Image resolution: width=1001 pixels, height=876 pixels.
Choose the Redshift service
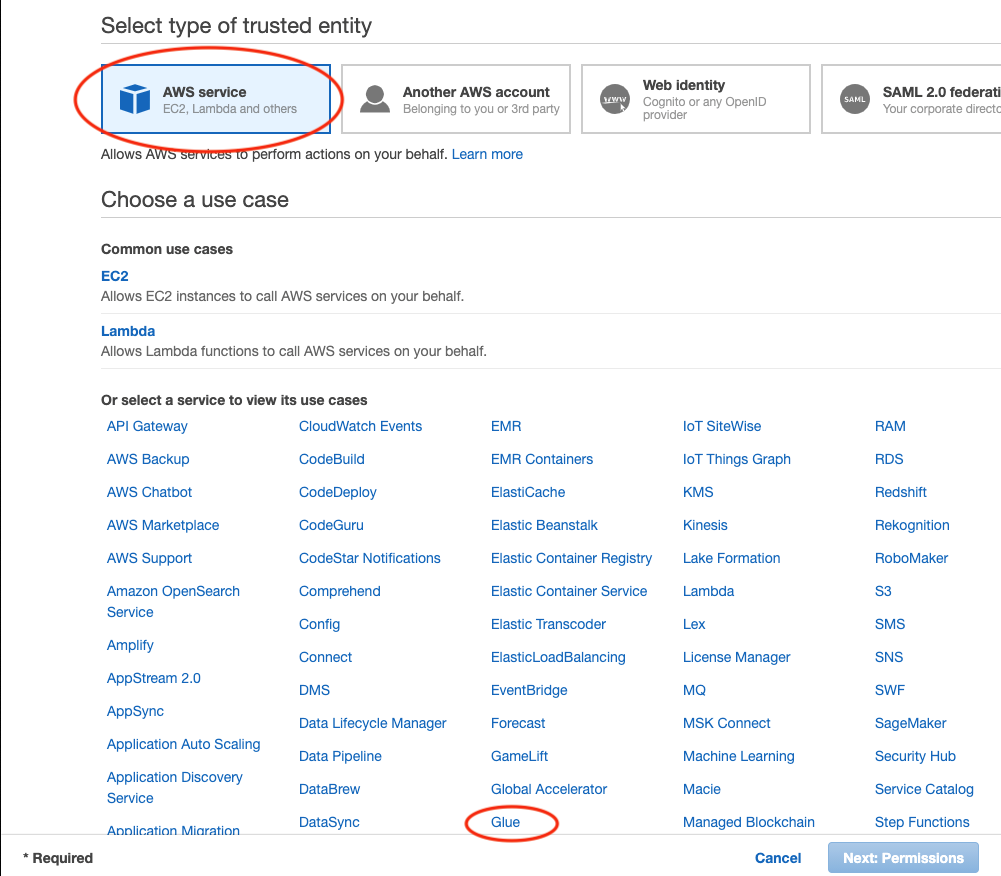(x=901, y=492)
